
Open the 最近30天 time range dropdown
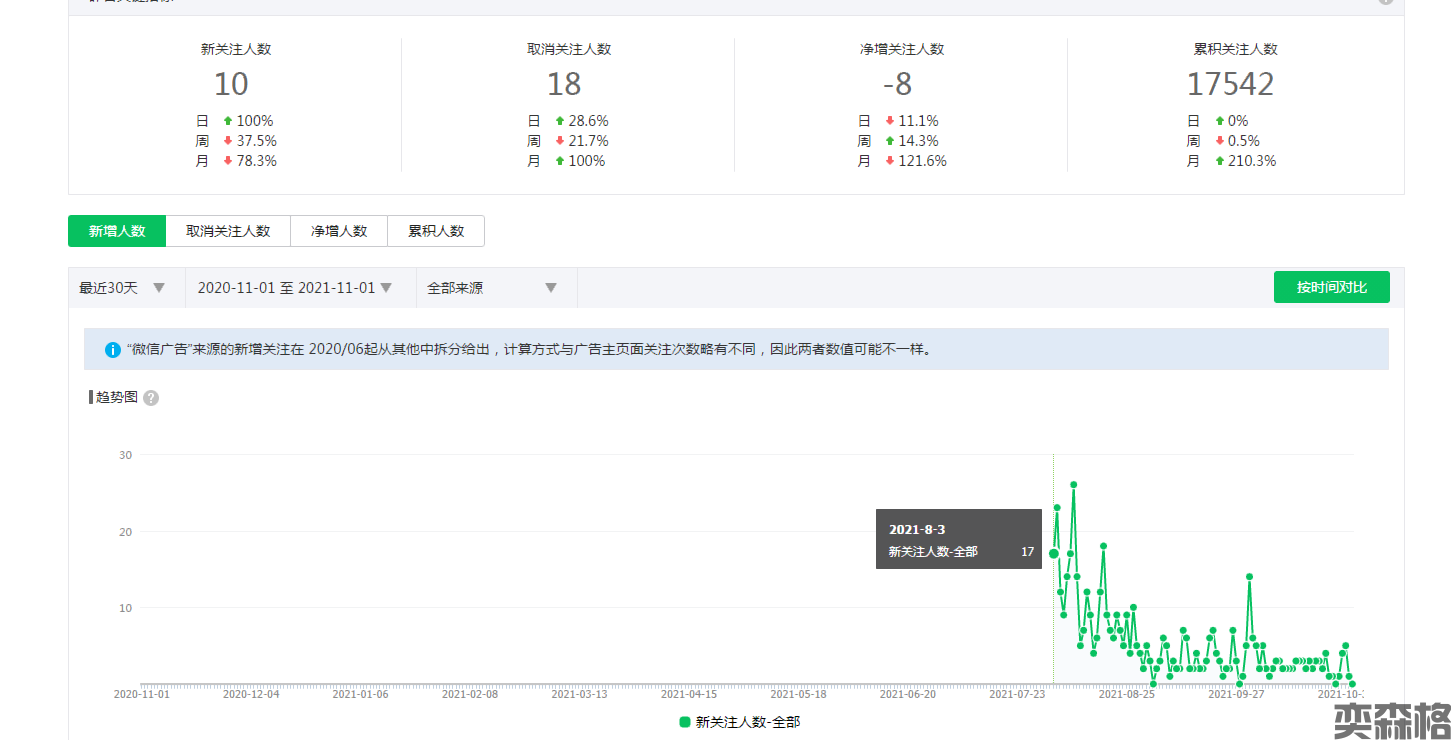click(x=122, y=288)
